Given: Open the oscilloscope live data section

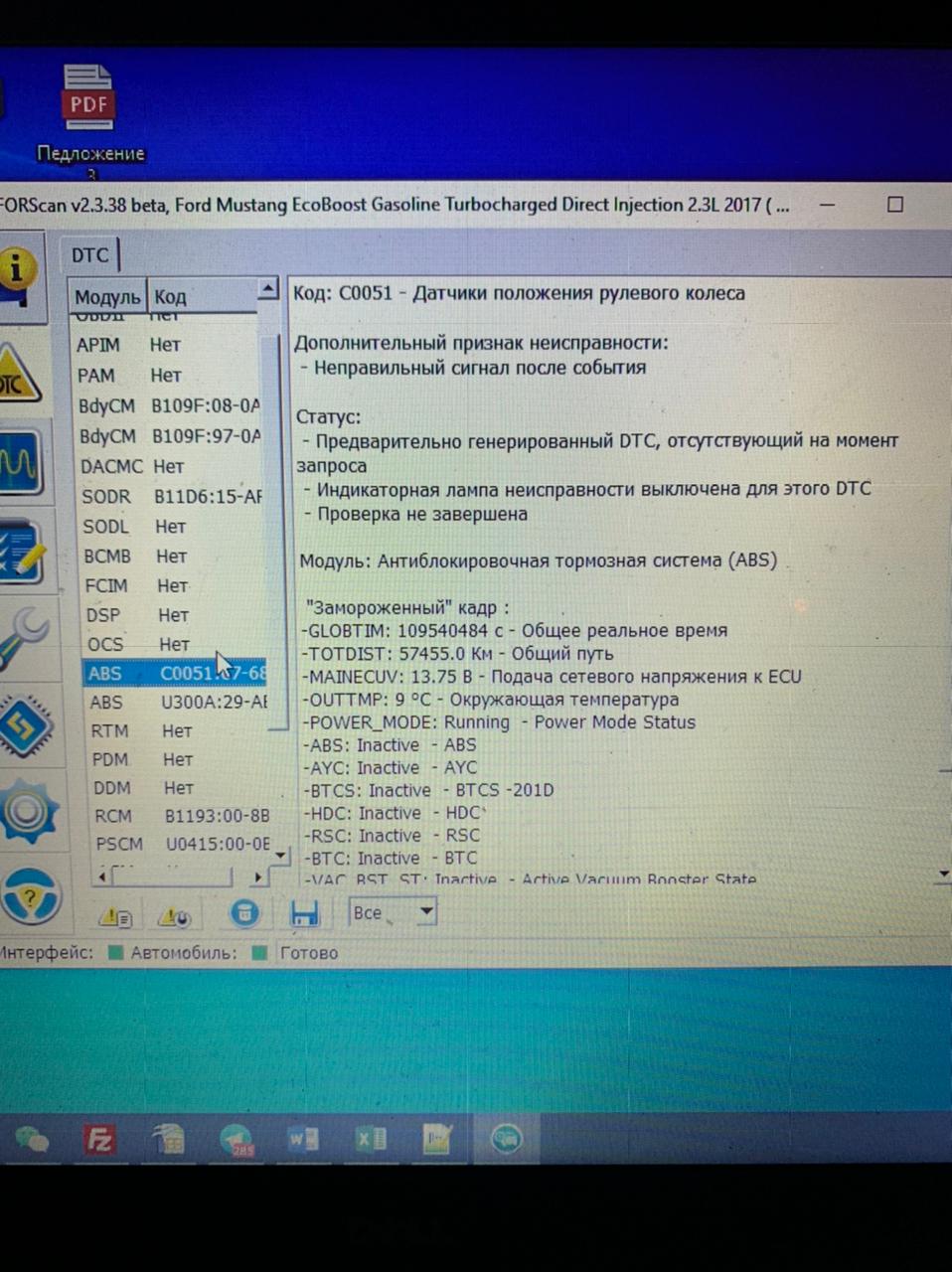Looking at the screenshot, I should point(20,463).
